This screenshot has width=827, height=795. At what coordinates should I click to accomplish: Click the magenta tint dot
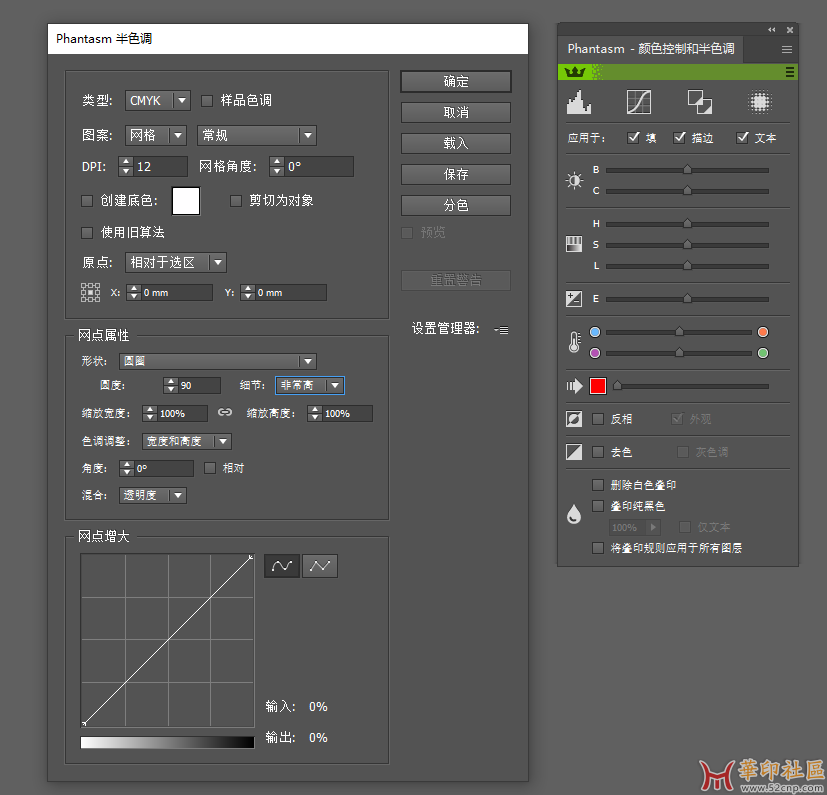point(595,353)
